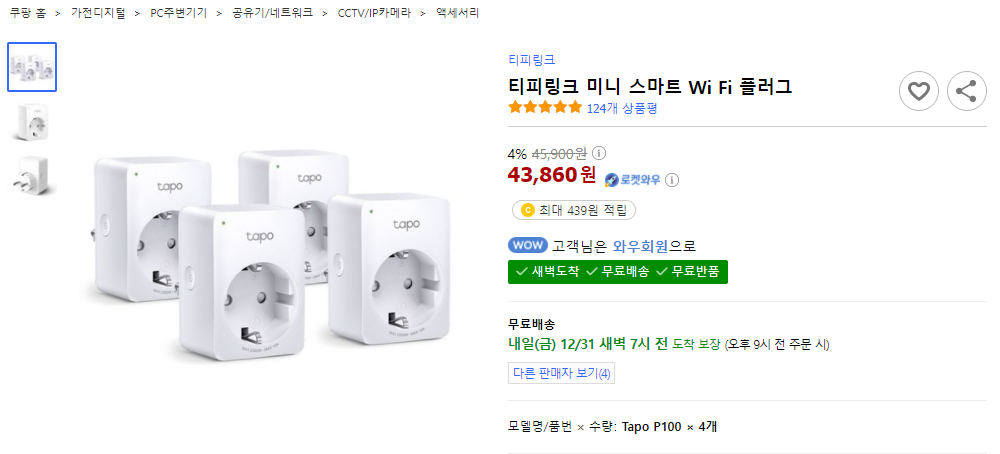Screen dimensions: 1000x454
Task: Click info icon beside original price 45,900원
Action: 599,153
